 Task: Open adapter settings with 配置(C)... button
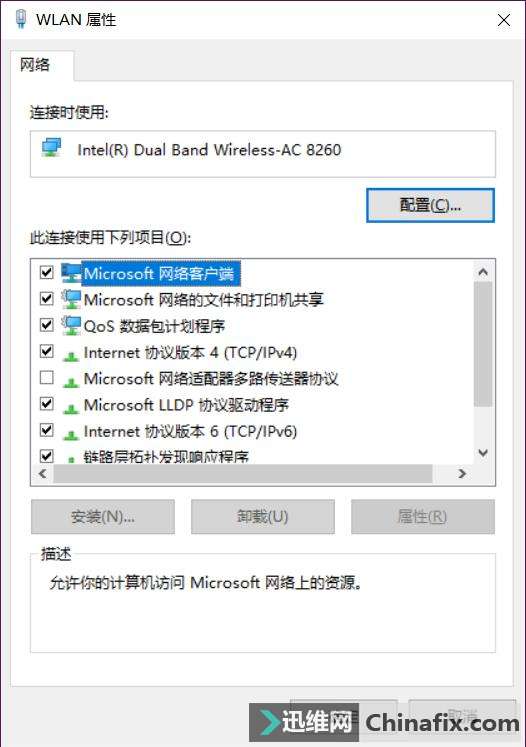pos(430,205)
